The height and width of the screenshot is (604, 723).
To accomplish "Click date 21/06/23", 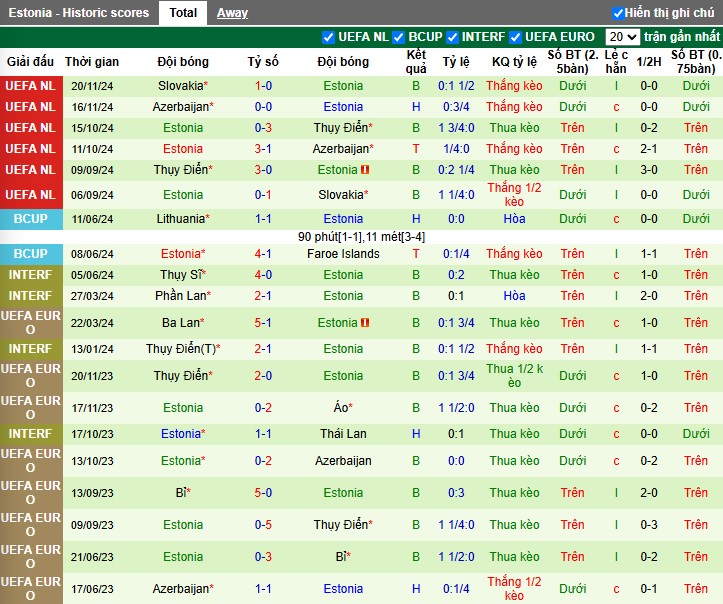I will [92, 557].
